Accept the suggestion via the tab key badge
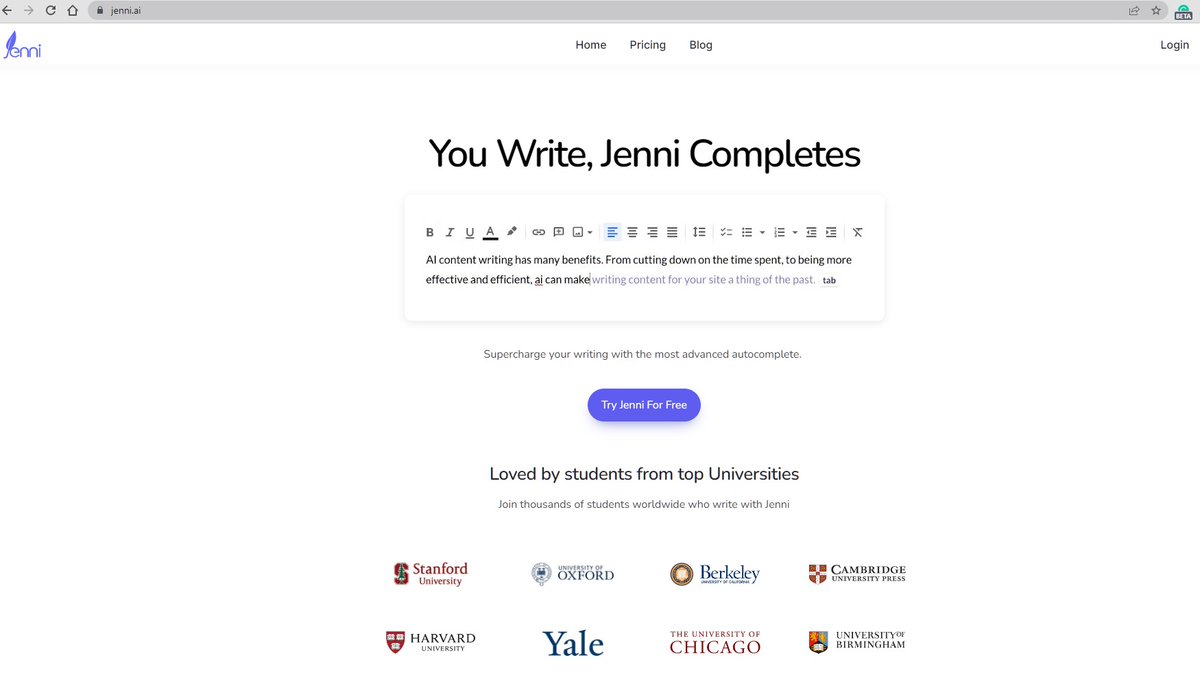This screenshot has height=673, width=1200. click(829, 280)
